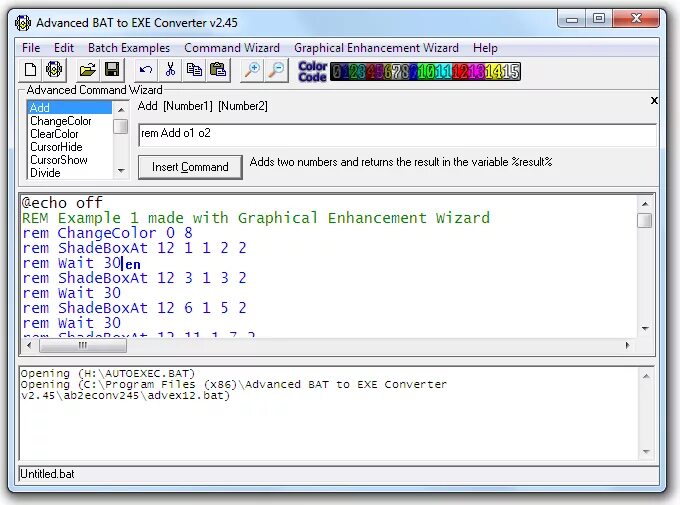Click the command list scroll down arrow
This screenshot has height=505, width=680.
point(121,171)
